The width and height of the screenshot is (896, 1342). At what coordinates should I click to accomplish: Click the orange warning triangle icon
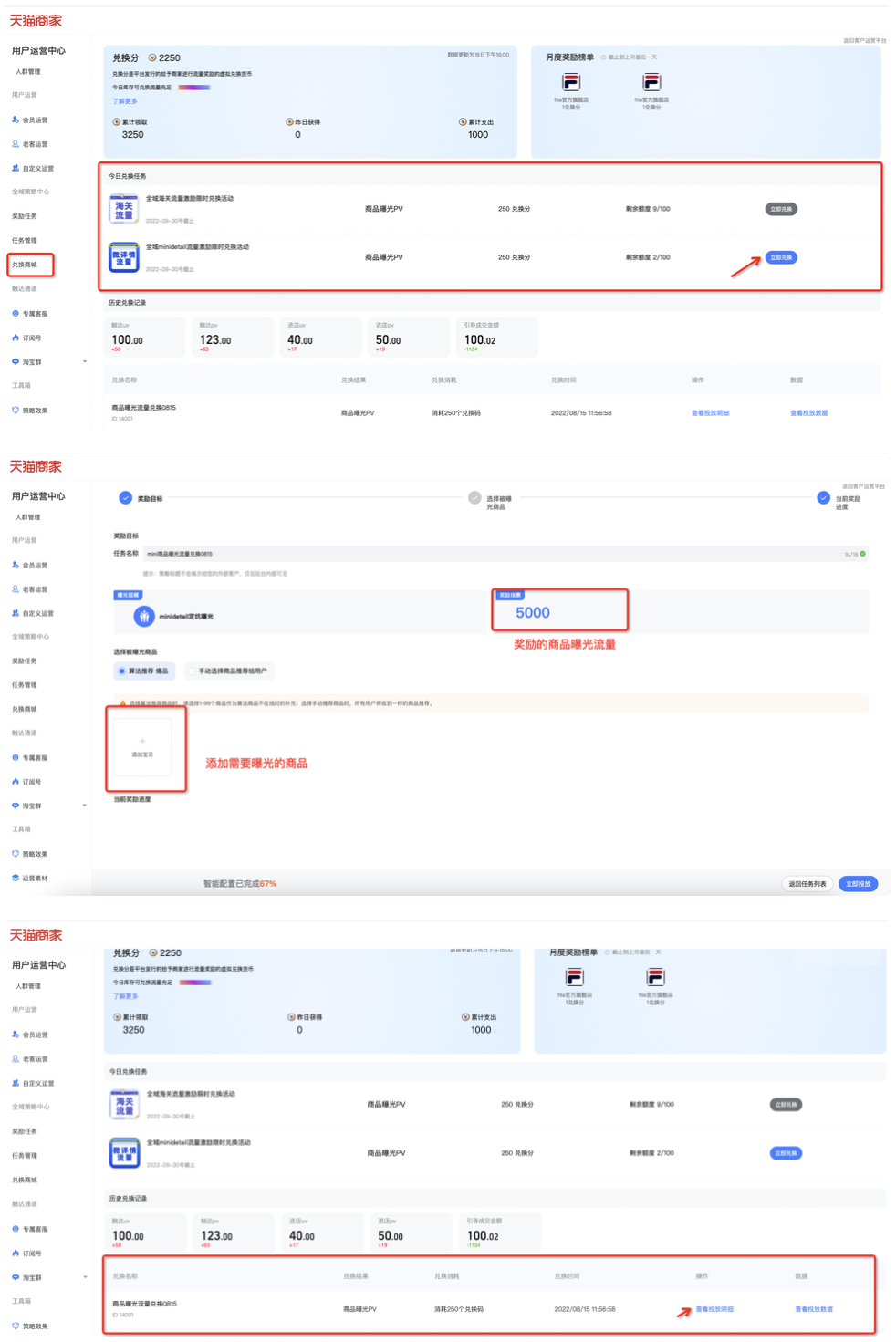(123, 703)
